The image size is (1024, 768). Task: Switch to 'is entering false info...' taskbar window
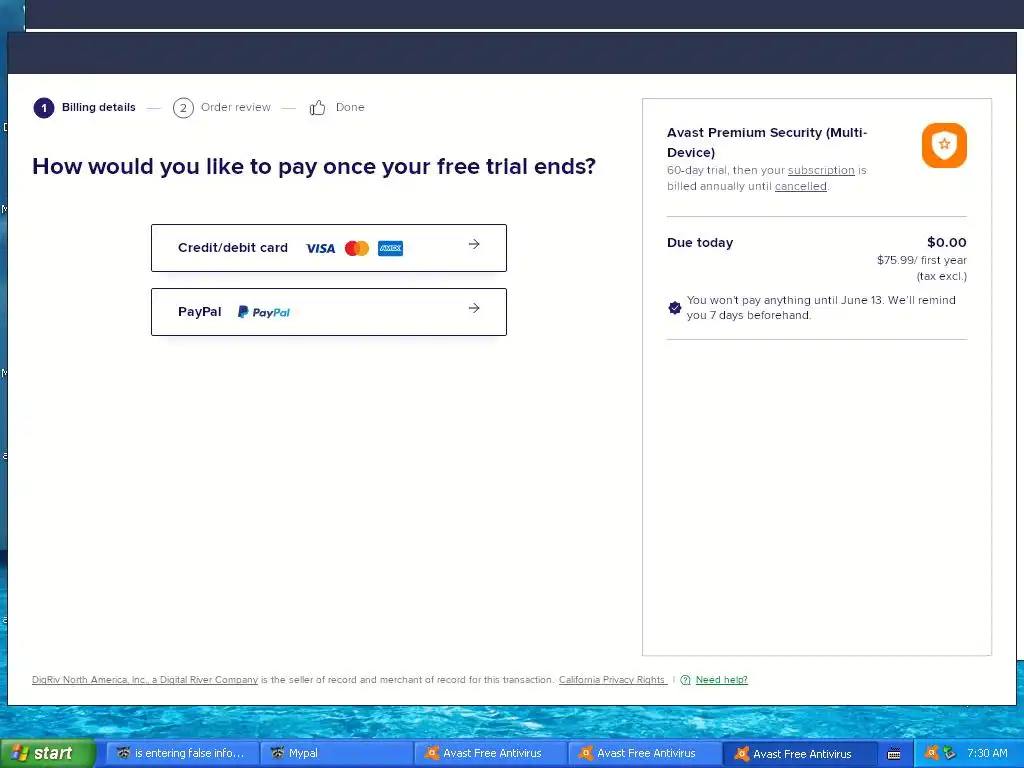click(182, 753)
